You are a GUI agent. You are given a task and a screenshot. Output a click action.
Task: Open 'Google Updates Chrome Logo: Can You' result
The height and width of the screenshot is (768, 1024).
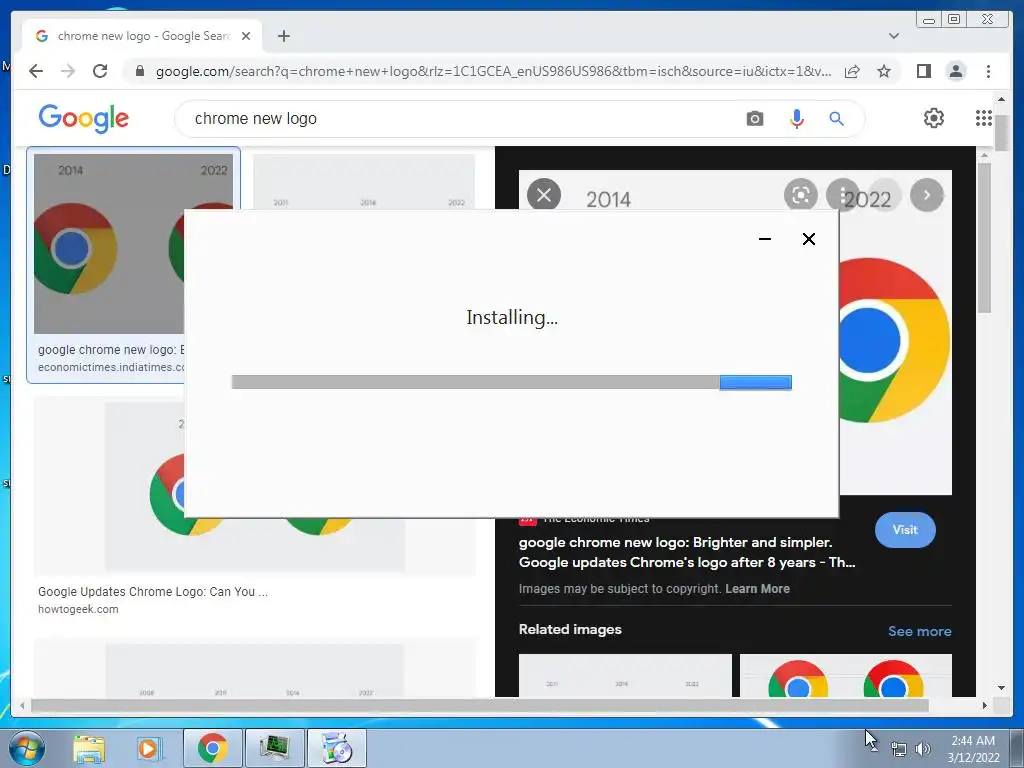[x=153, y=592]
